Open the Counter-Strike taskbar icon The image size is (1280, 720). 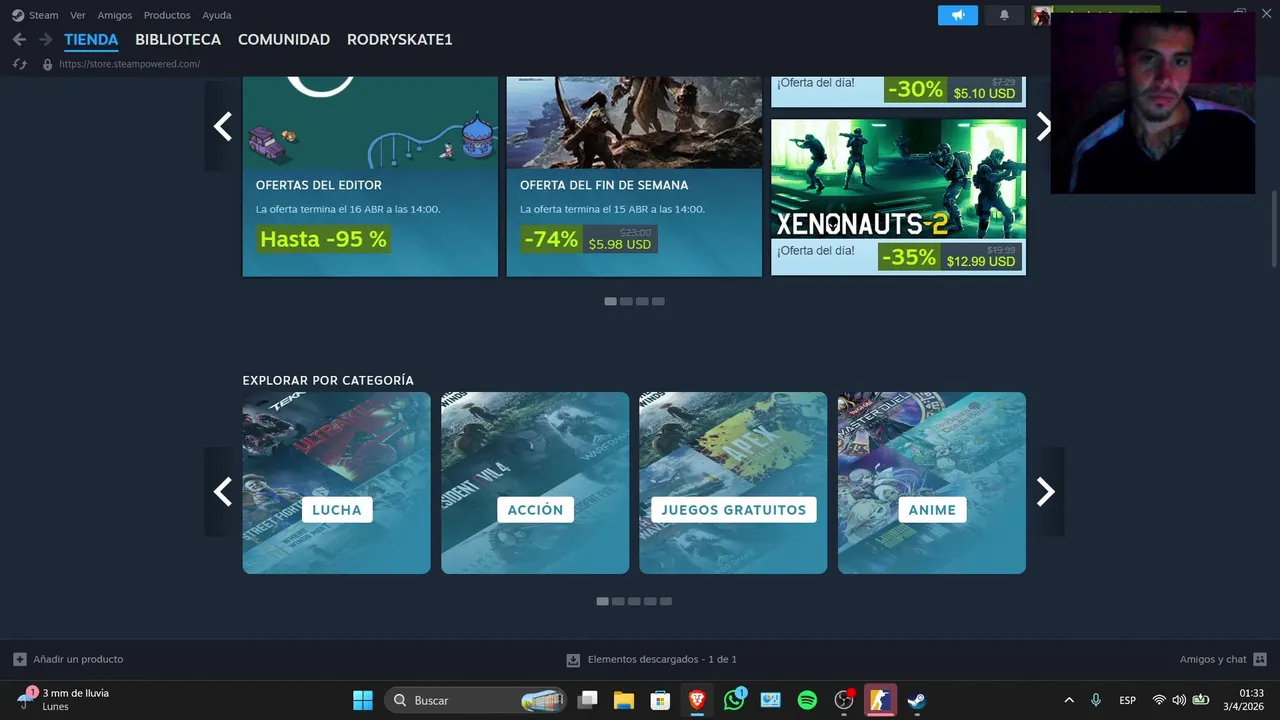point(880,700)
